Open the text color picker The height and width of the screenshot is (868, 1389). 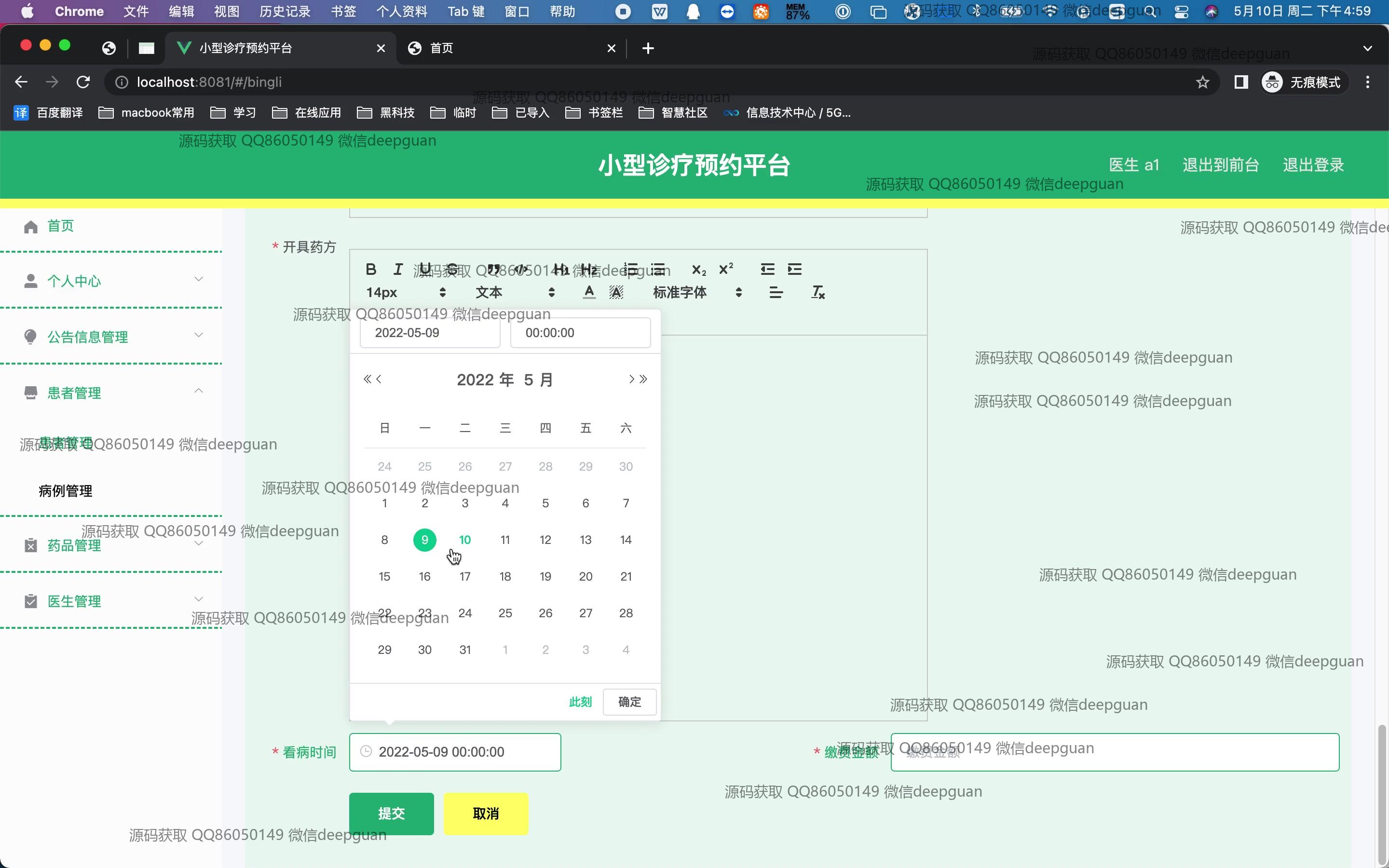click(x=589, y=293)
